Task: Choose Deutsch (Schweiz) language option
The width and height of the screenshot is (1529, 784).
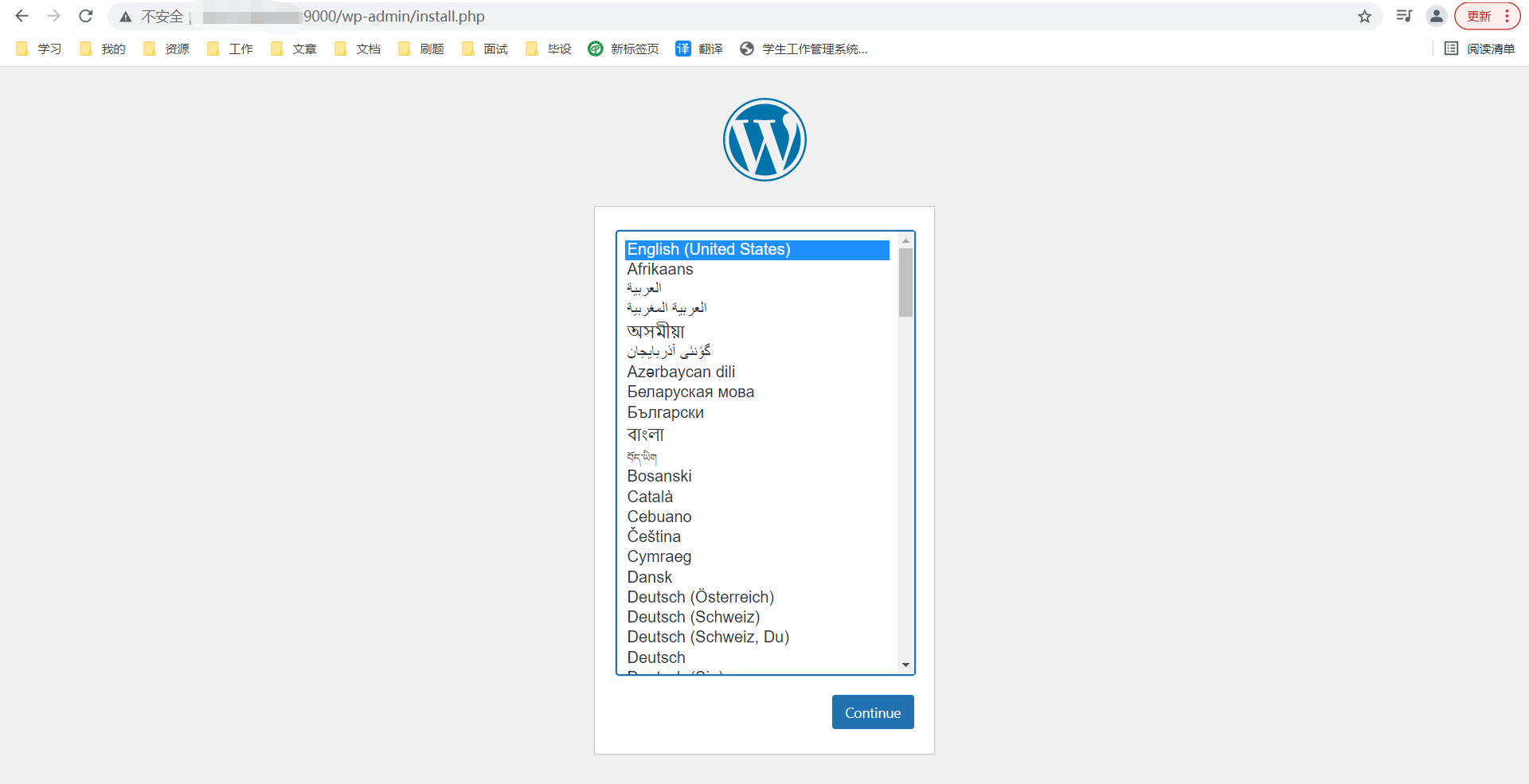Action: click(x=693, y=617)
